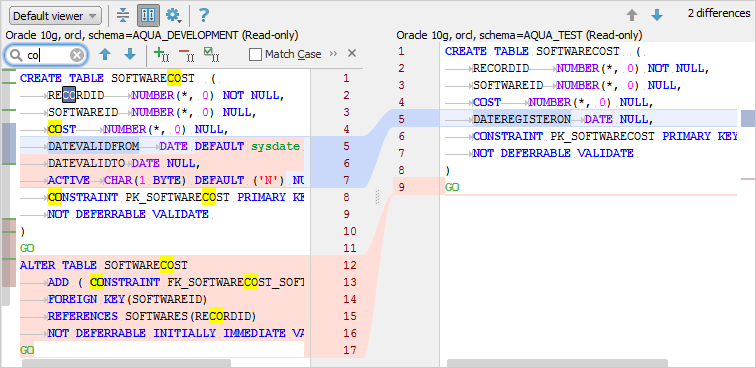Click 'NOT DEFERRABLE VALIDATE' in right pane
Viewport: 756px width, 368px height.
pyautogui.click(x=553, y=153)
